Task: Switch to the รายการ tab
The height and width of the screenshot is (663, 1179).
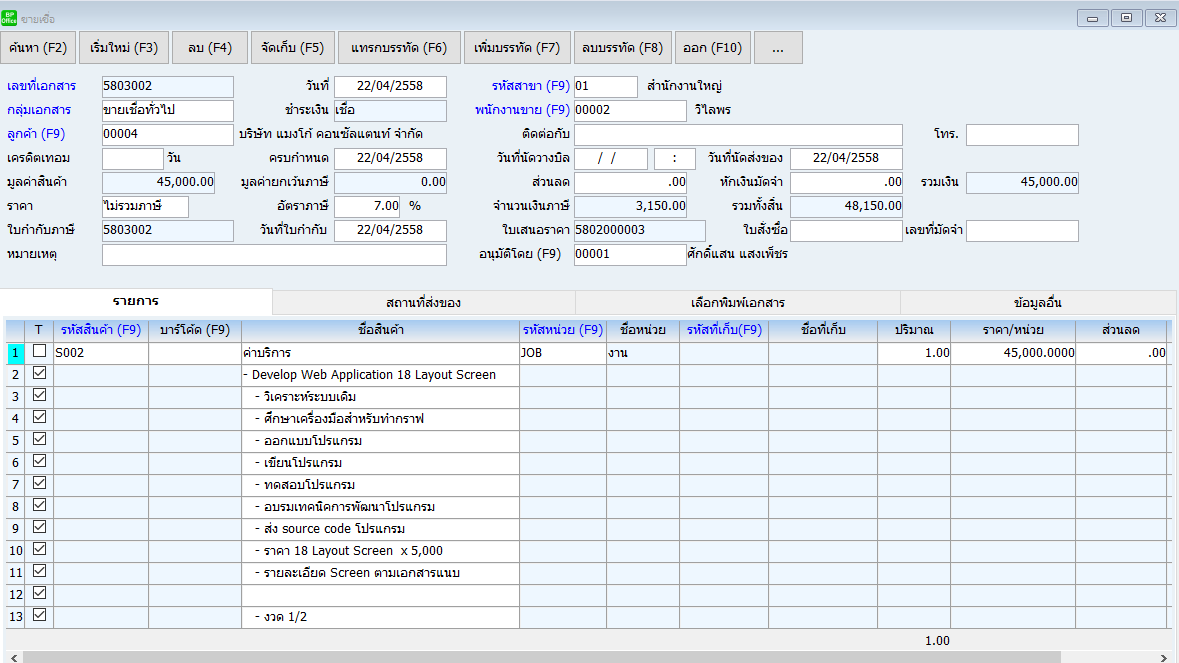Action: (136, 301)
